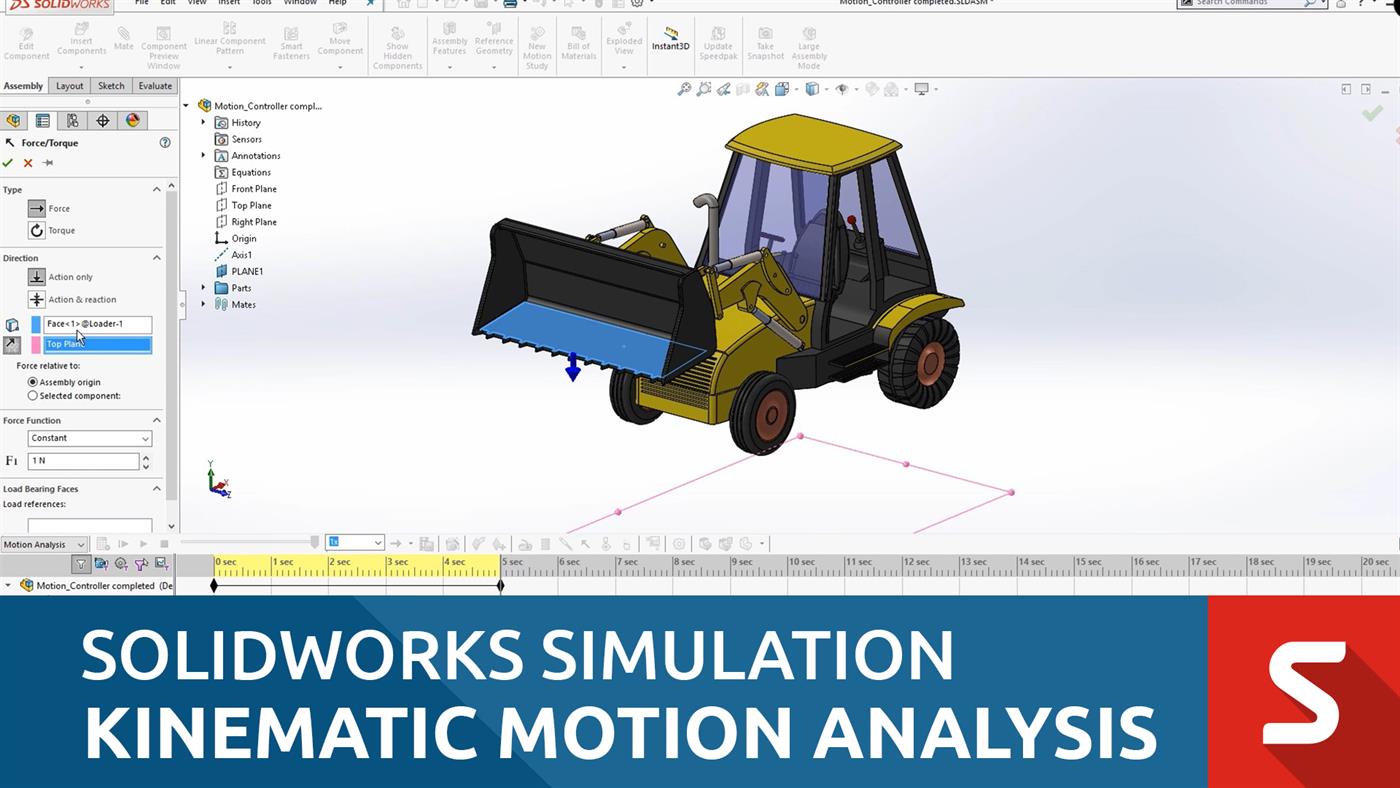
Task: Cancel the Force/Torque command
Action: click(27, 163)
